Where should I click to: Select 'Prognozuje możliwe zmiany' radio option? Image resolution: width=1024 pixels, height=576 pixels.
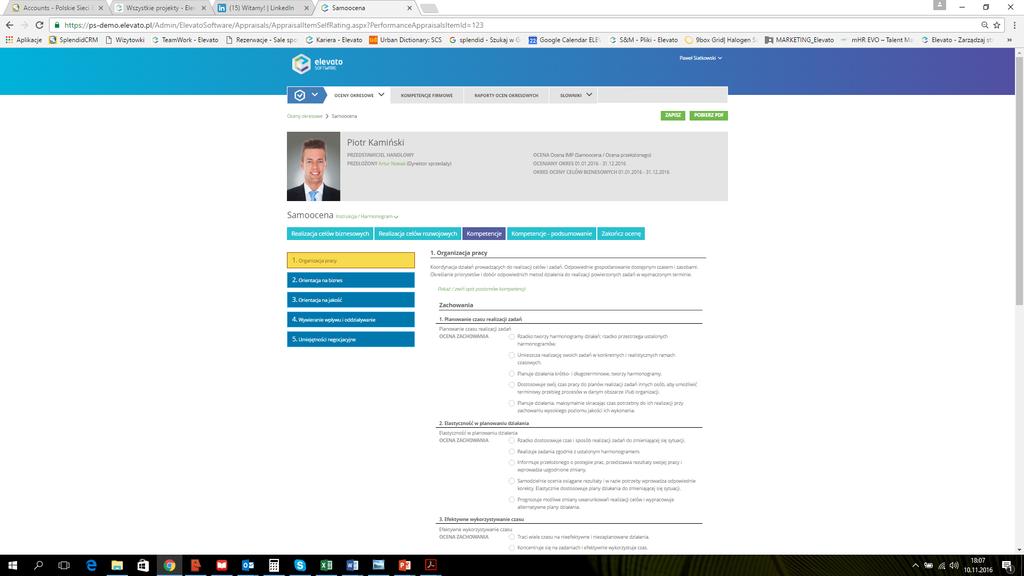coord(512,500)
